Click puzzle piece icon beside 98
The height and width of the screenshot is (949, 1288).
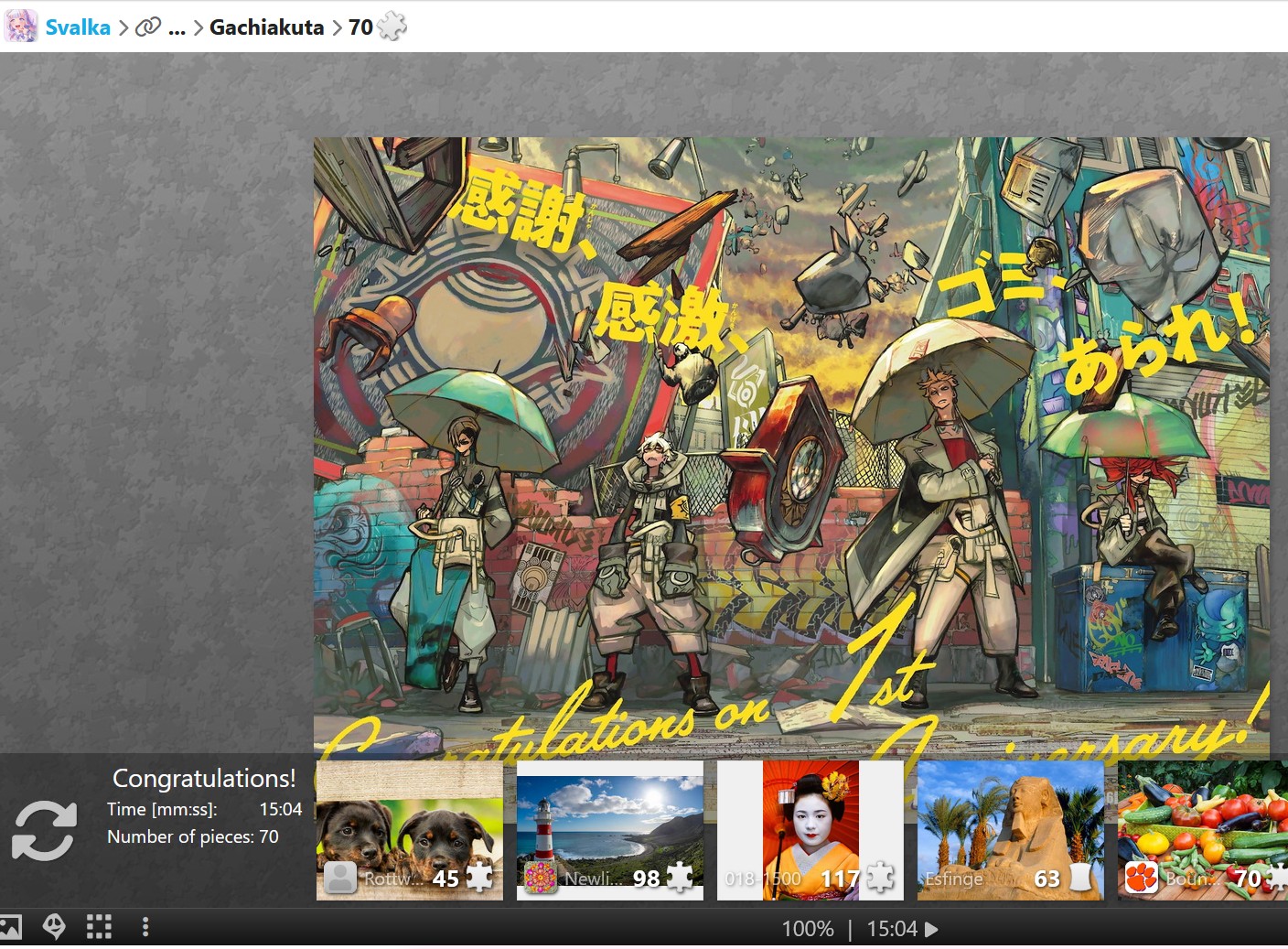(x=680, y=877)
